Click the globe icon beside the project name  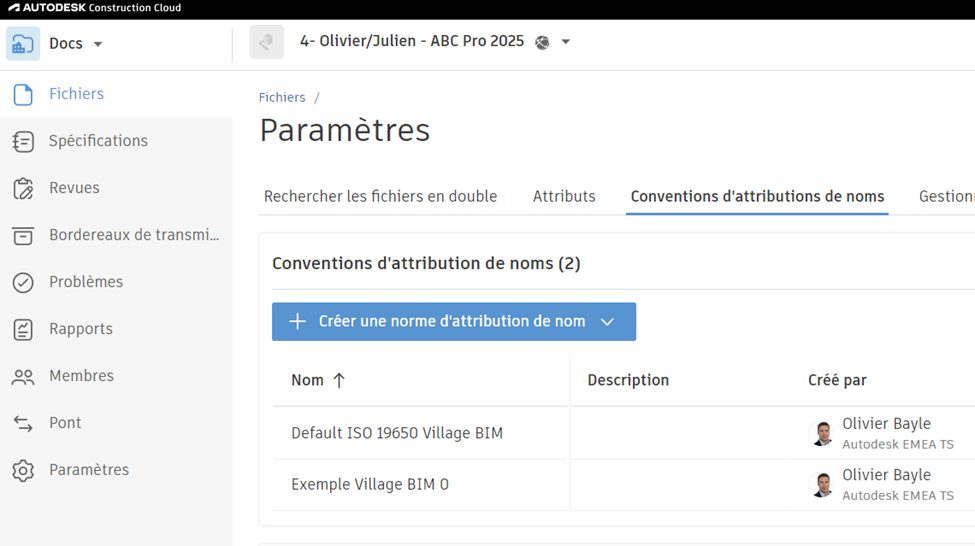542,42
